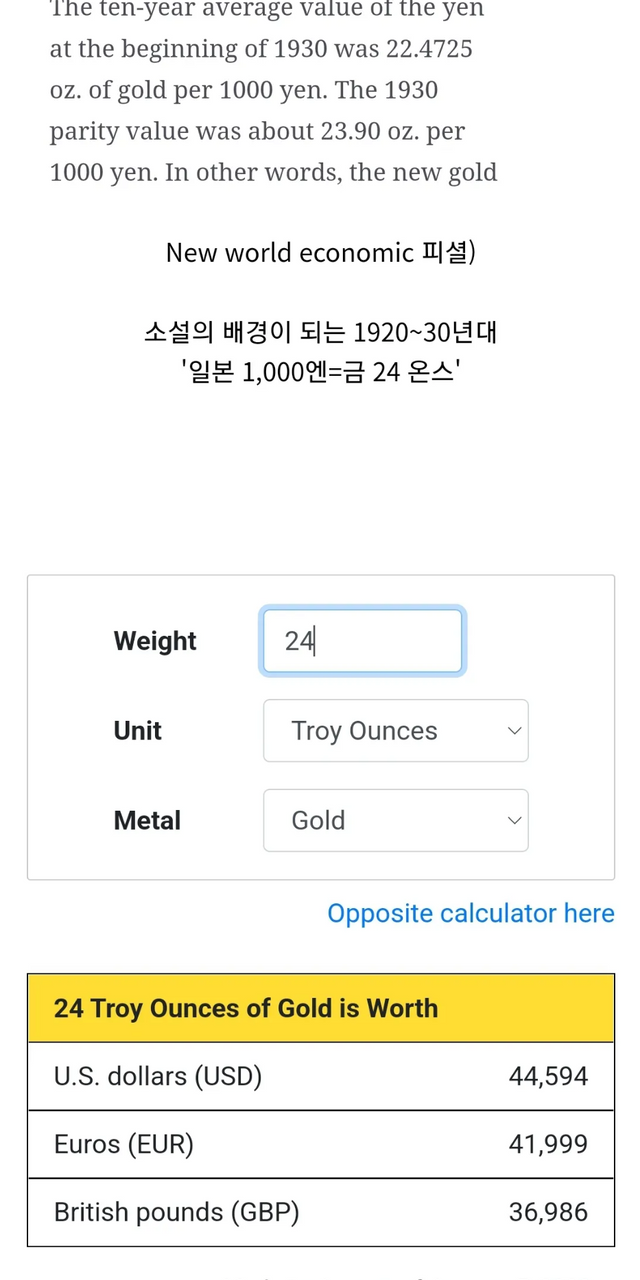Viewport: 640px width, 1280px height.
Task: Click the 36,986 GBP value
Action: (548, 1213)
